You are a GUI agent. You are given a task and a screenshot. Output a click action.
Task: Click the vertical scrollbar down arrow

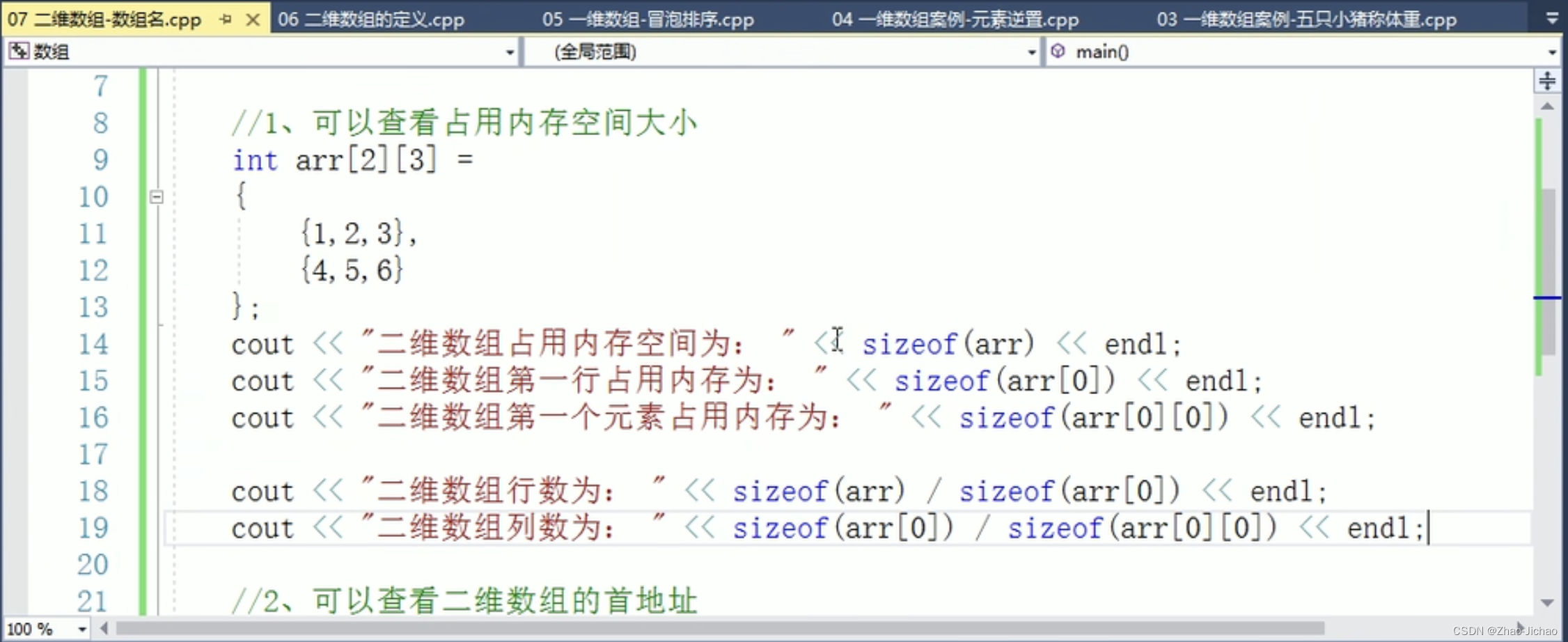1547,602
